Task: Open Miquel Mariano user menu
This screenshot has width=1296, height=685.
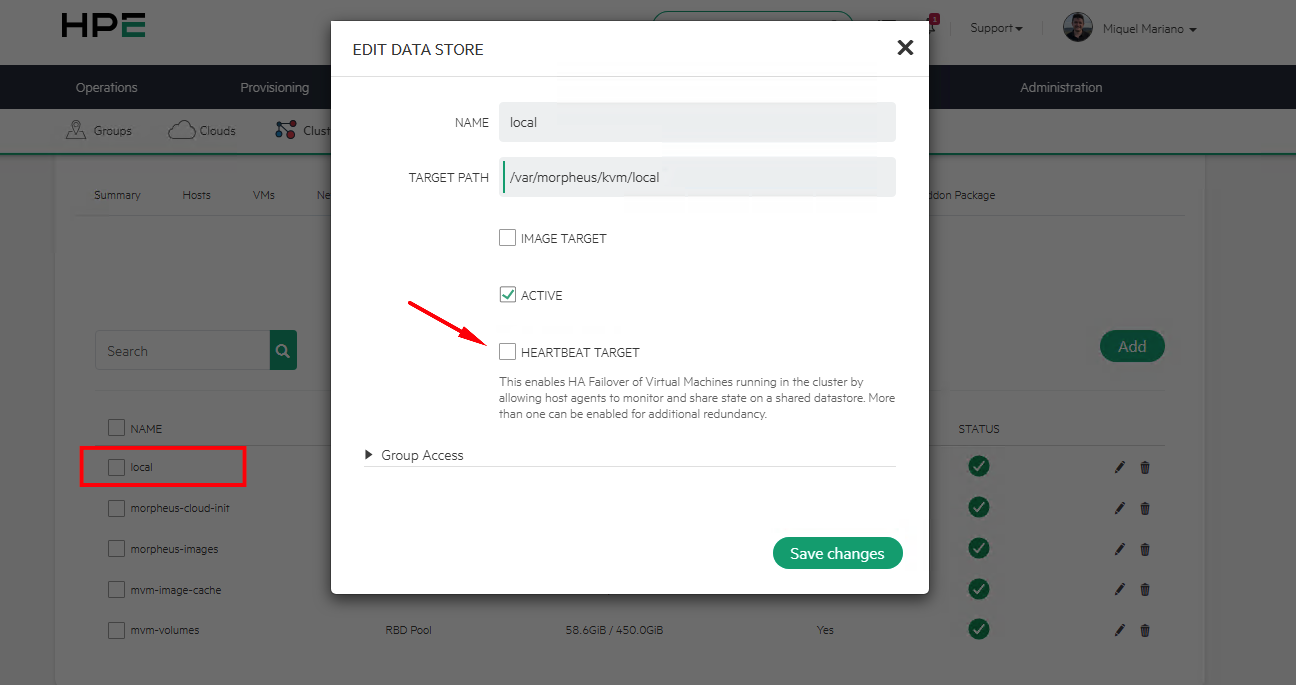Action: [1148, 29]
